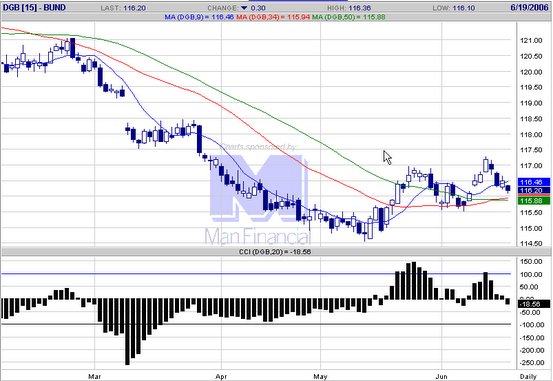
Task: Click the Mar label on time axis
Action: tap(95, 376)
